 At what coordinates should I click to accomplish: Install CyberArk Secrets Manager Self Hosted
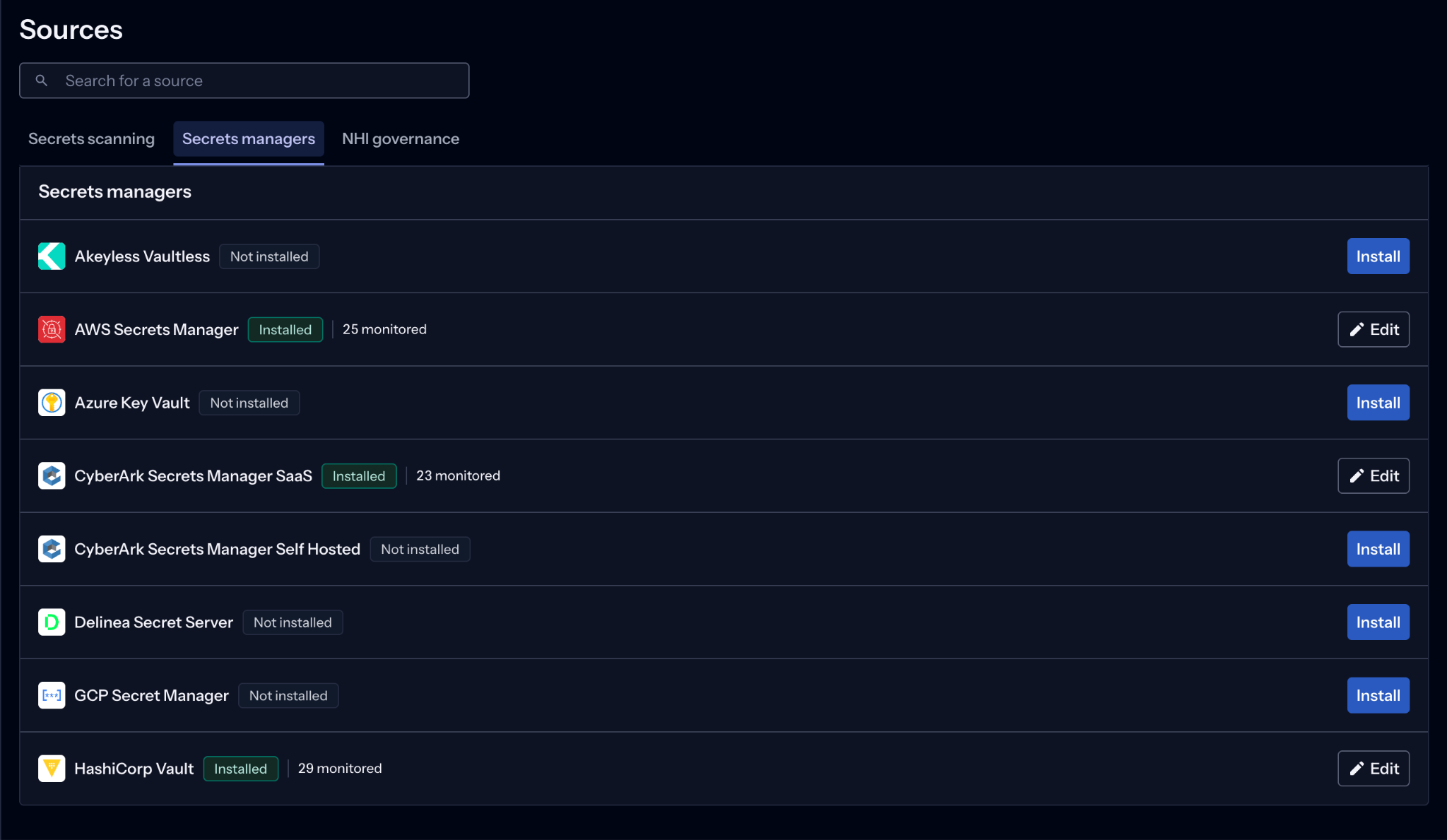[x=1378, y=549]
